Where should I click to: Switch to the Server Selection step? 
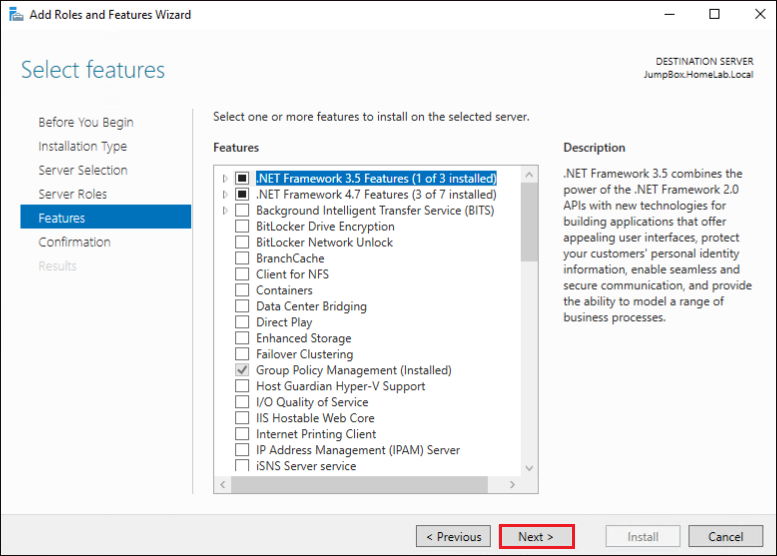pos(83,170)
